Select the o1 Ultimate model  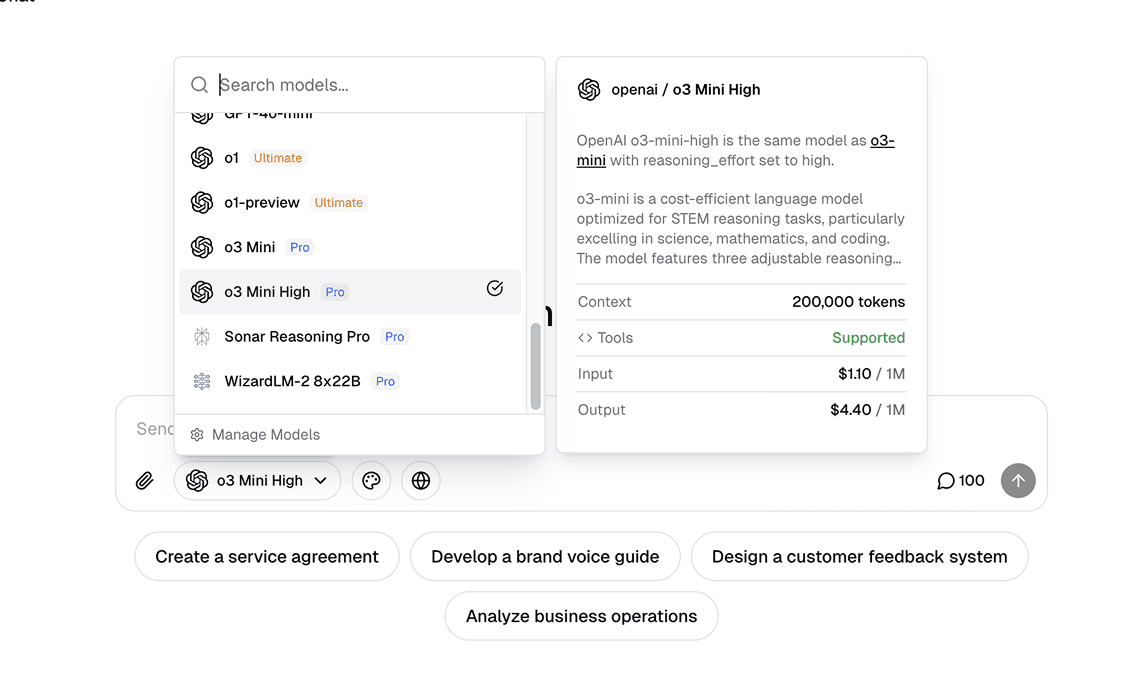pyautogui.click(x=232, y=158)
